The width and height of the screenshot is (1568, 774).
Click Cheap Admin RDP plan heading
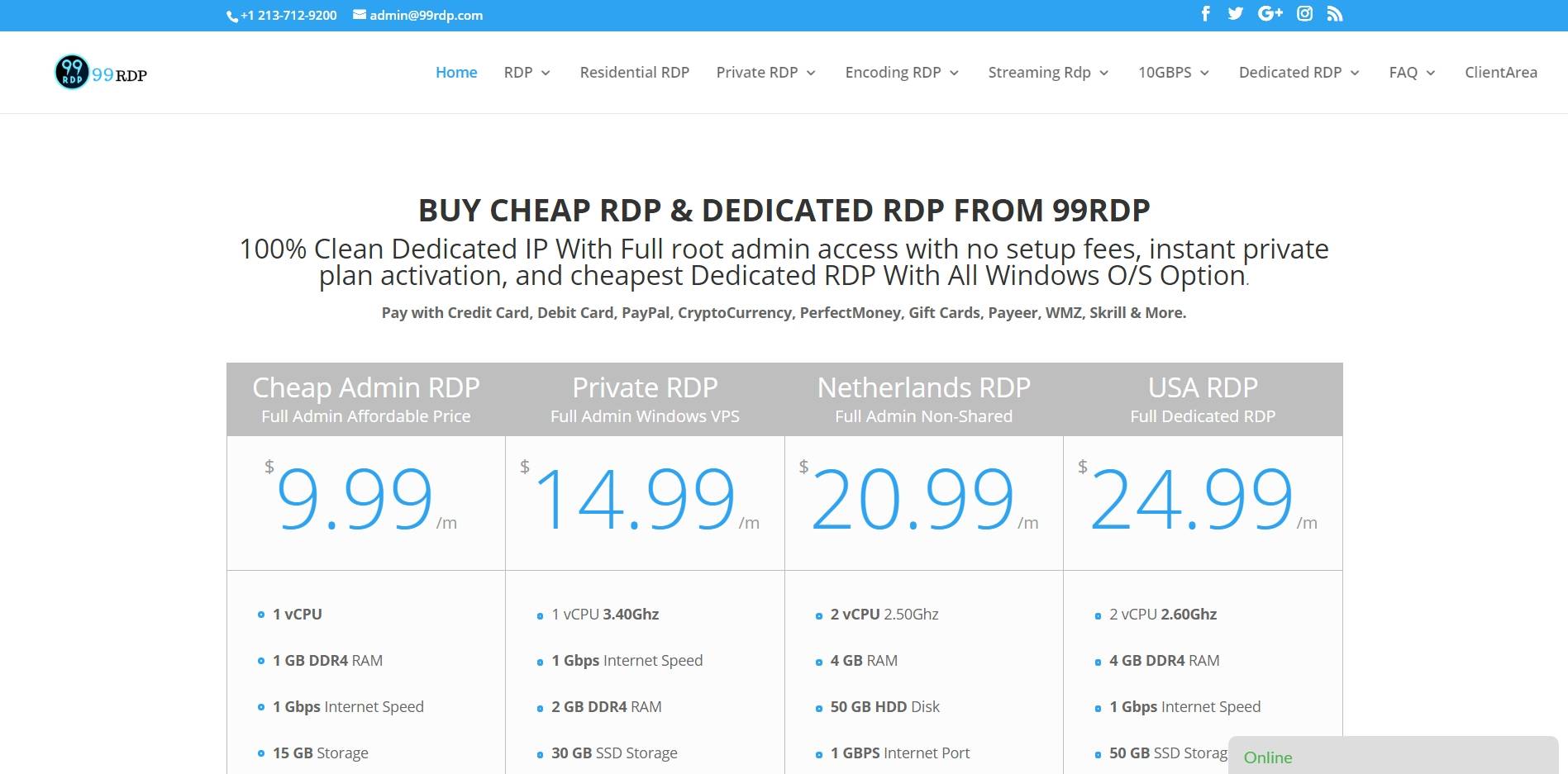coord(366,387)
